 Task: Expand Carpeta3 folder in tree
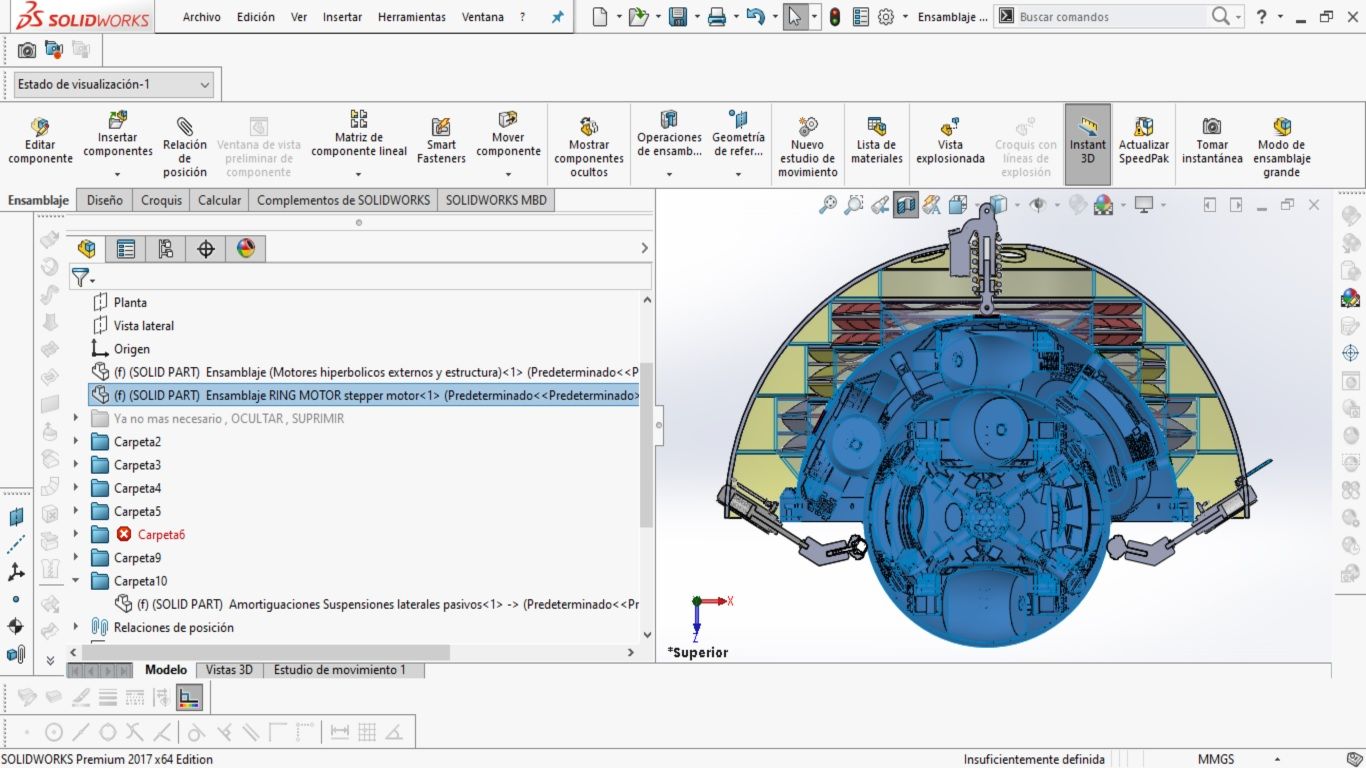76,465
